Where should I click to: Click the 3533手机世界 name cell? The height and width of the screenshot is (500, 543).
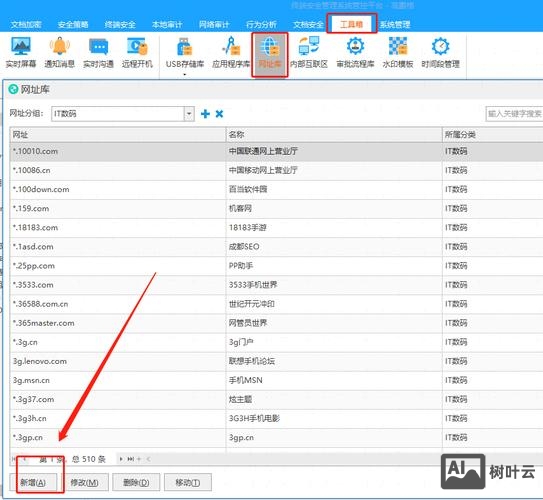click(x=334, y=285)
